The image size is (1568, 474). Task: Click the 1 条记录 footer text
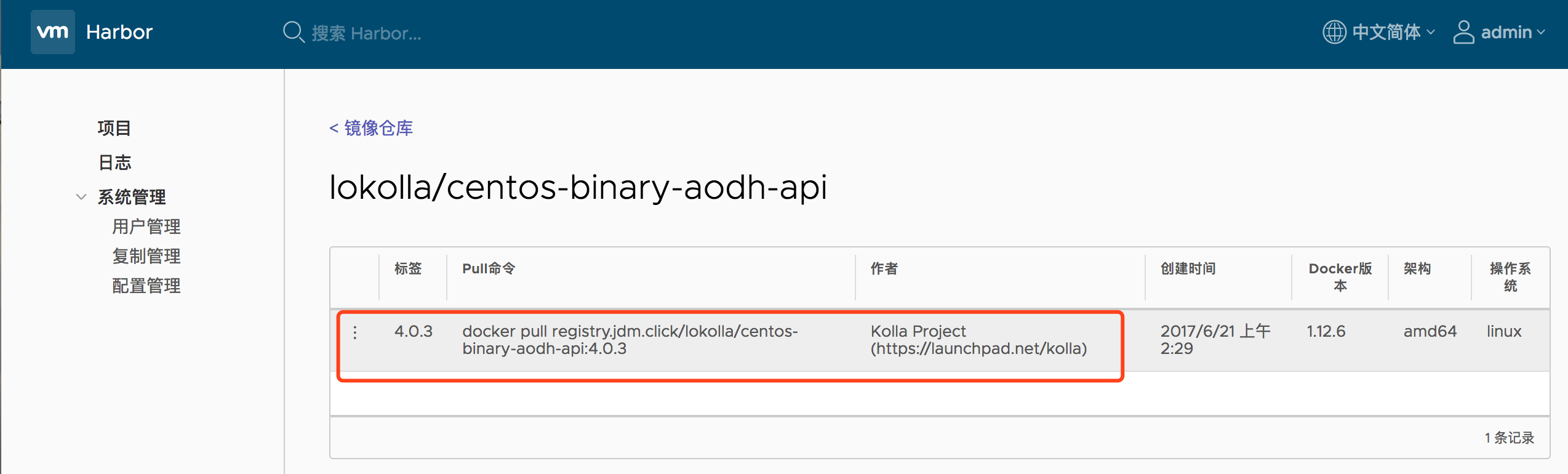(1509, 438)
